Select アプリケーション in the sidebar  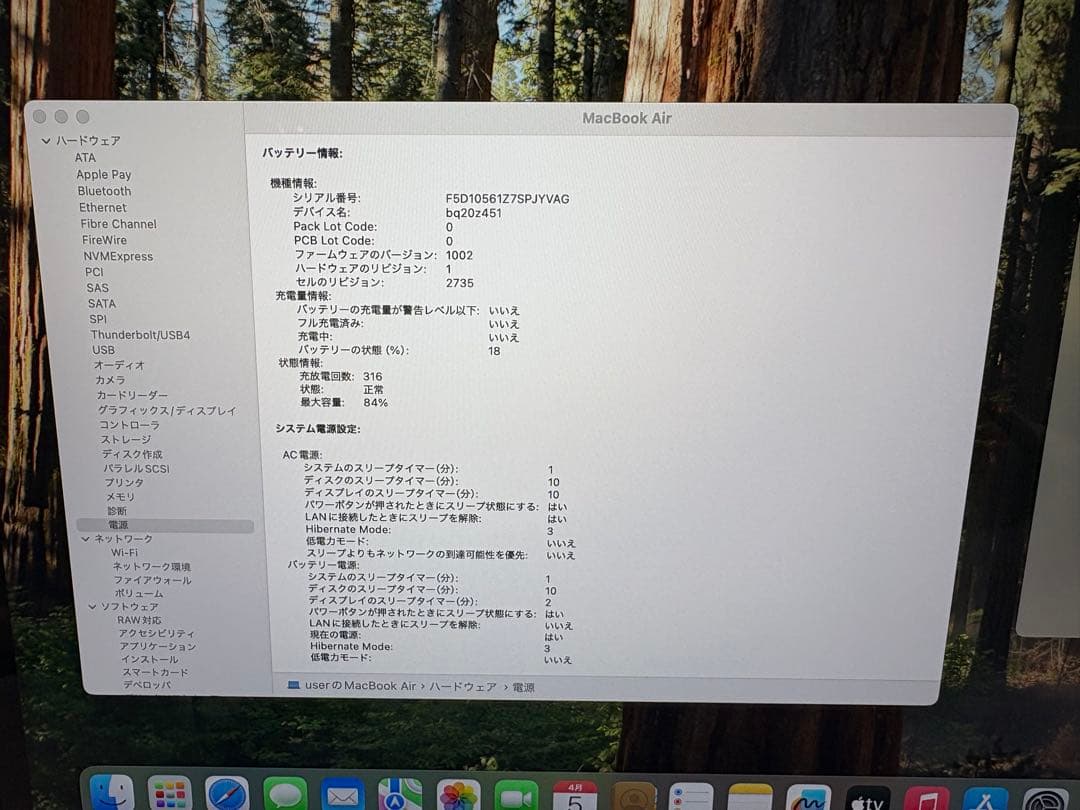[x=158, y=647]
